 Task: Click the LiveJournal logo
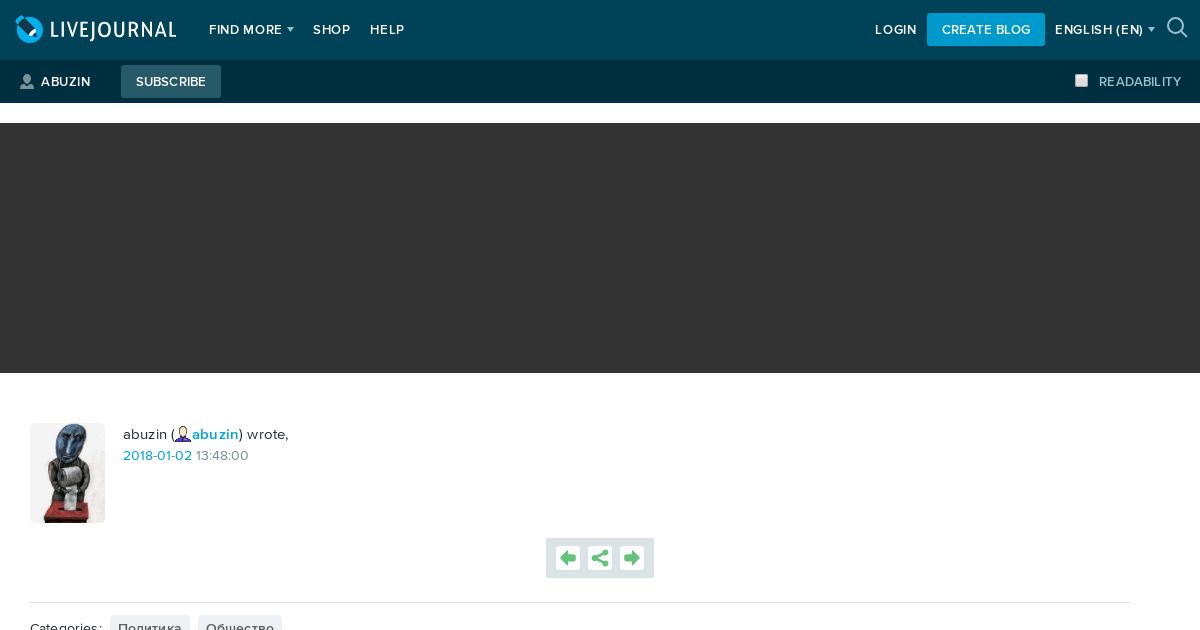96,30
